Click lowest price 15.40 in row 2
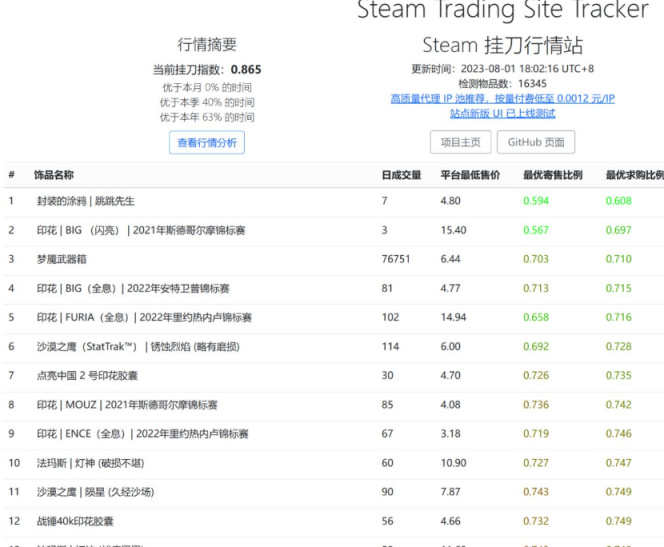Image resolution: width=664 pixels, height=547 pixels. tap(454, 230)
